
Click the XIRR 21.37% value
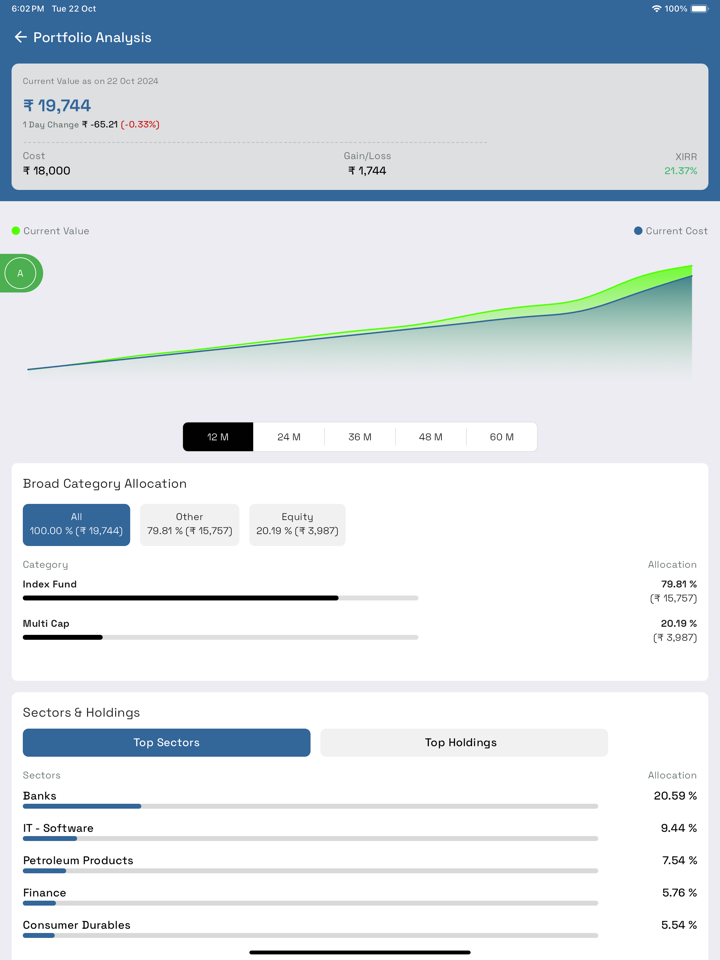click(680, 171)
